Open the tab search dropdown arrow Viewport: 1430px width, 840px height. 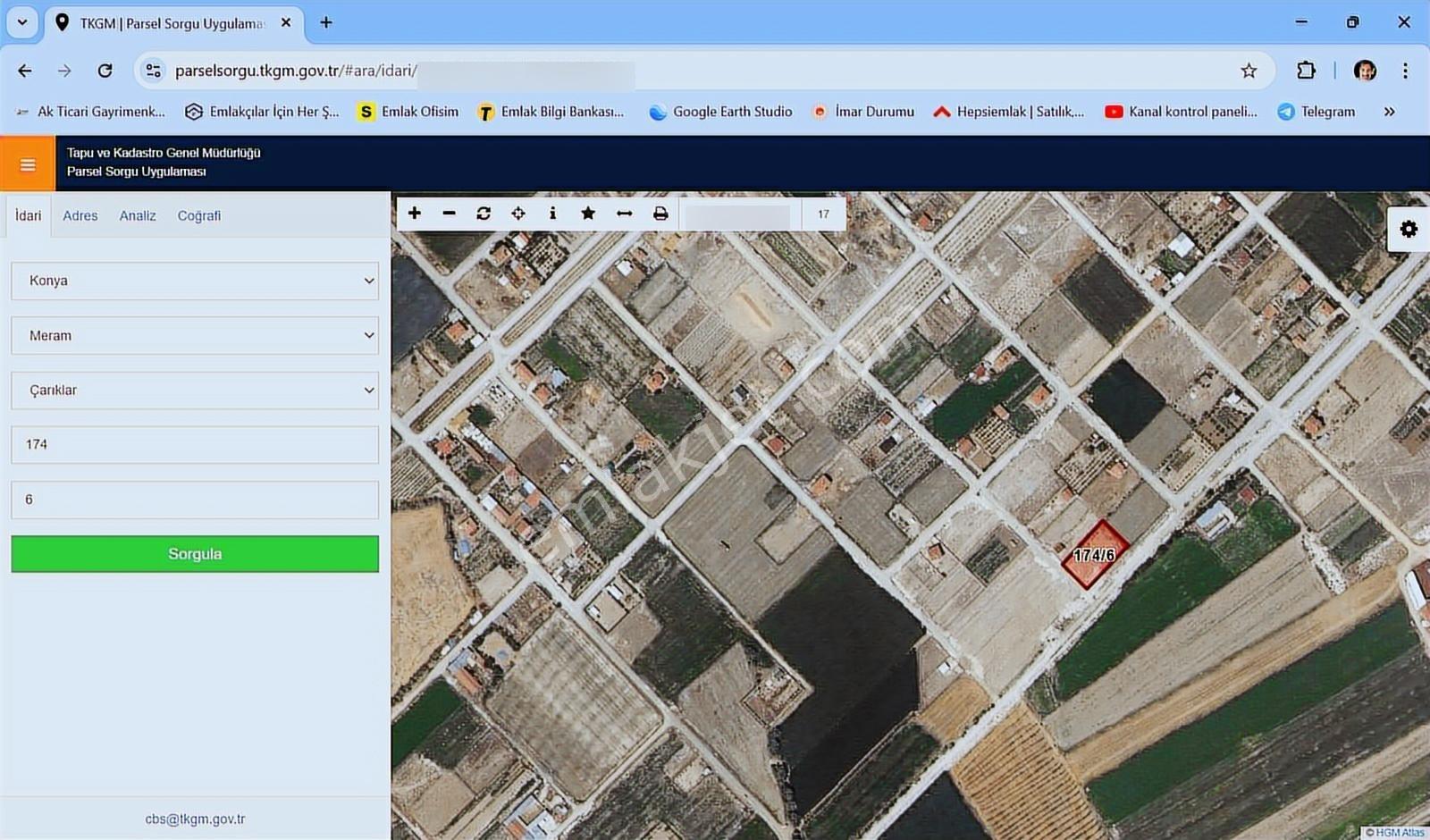22,23
